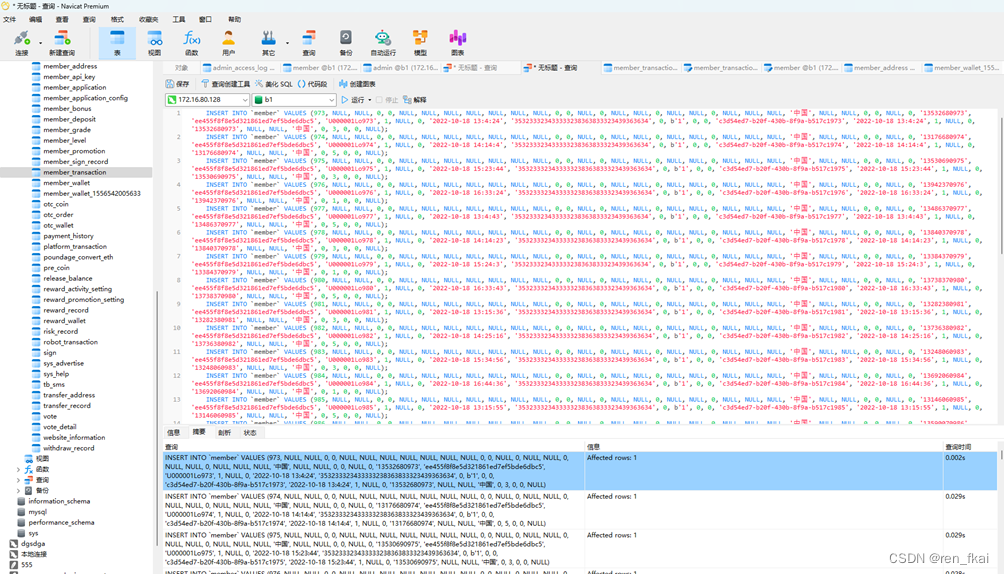Open the 视图 (View) toolbar icon

point(154,42)
